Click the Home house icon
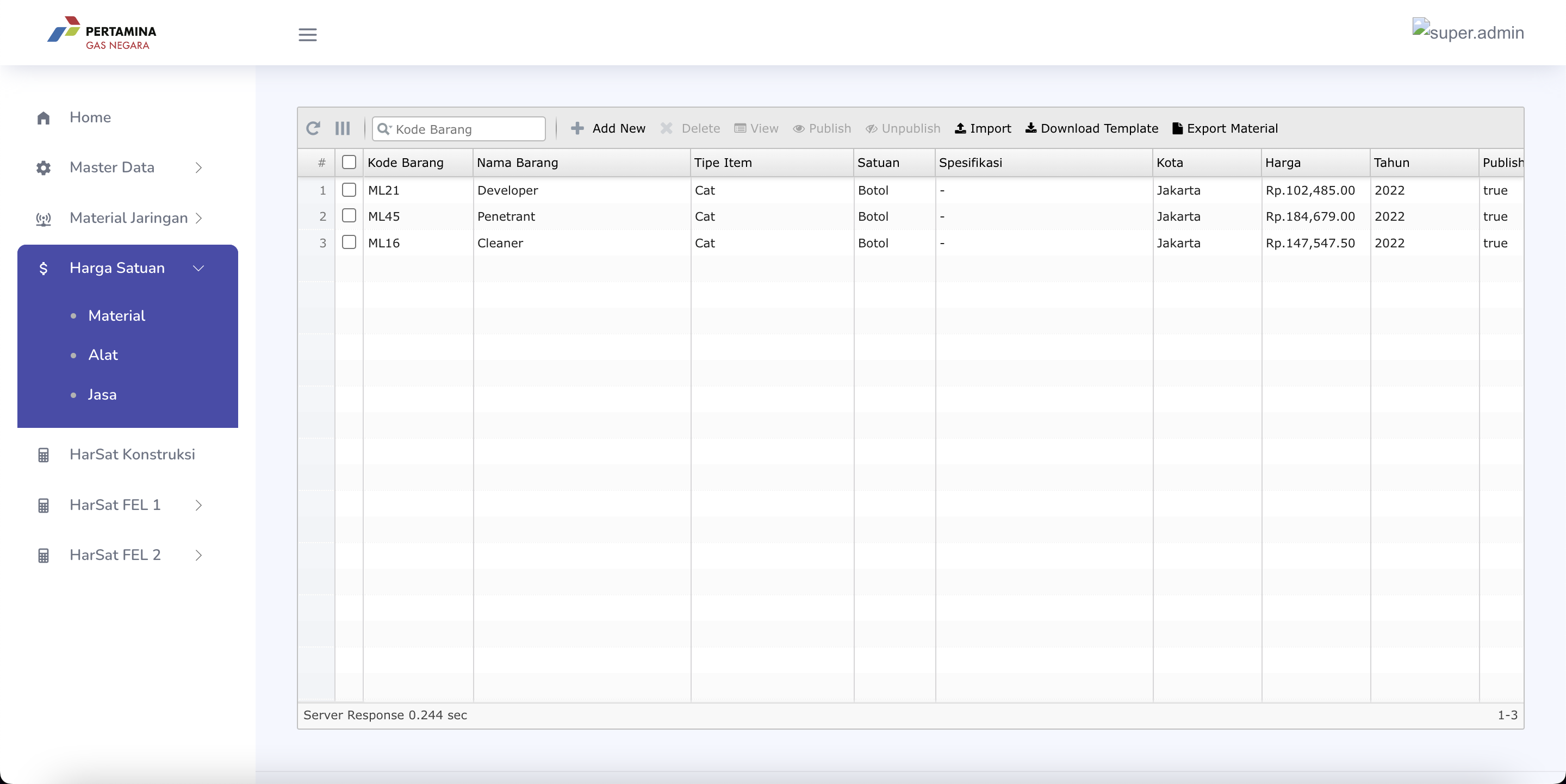Screen dimensions: 1566x784 click(43, 118)
